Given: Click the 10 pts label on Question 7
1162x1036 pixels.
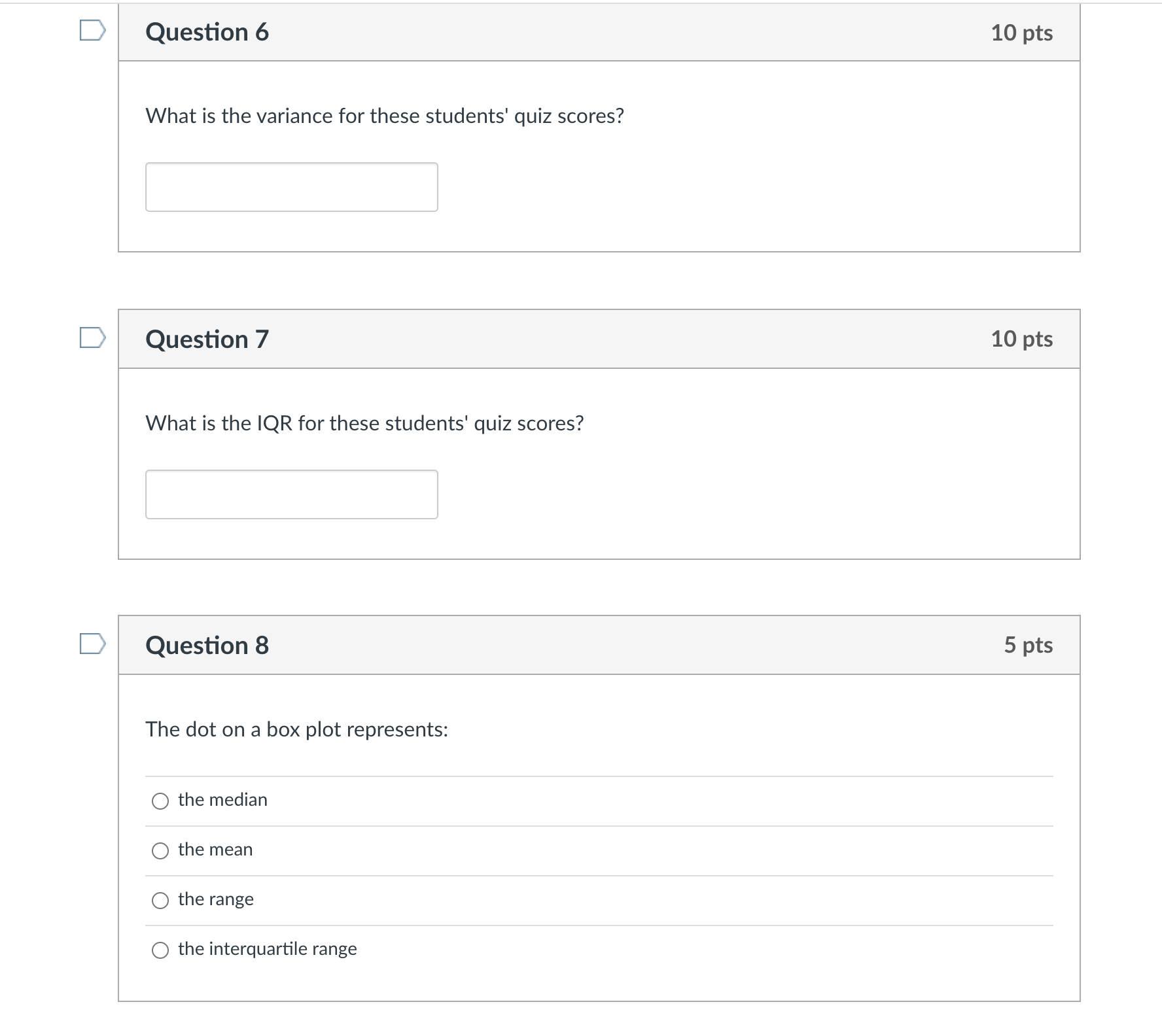Looking at the screenshot, I should [x=1022, y=337].
